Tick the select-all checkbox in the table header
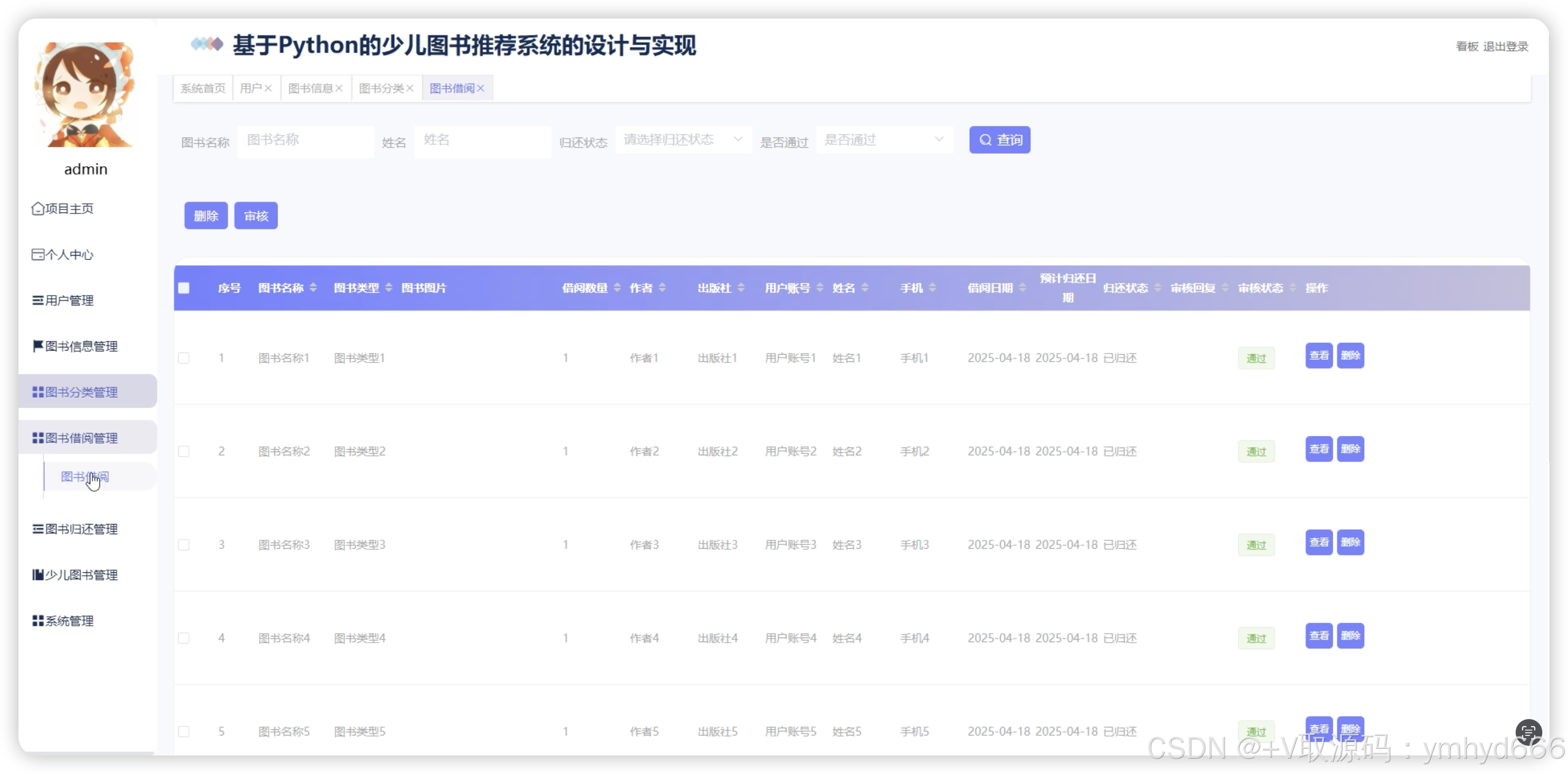This screenshot has height=774, width=1568. pyautogui.click(x=184, y=288)
